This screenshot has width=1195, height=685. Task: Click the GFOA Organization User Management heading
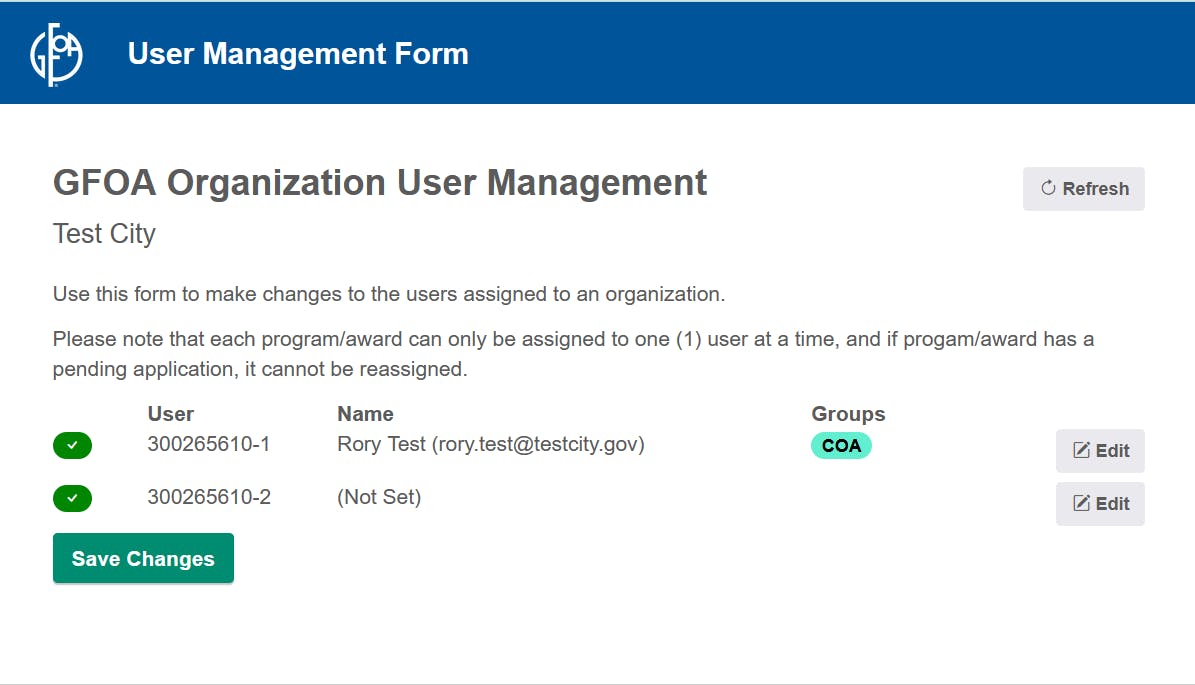[380, 183]
